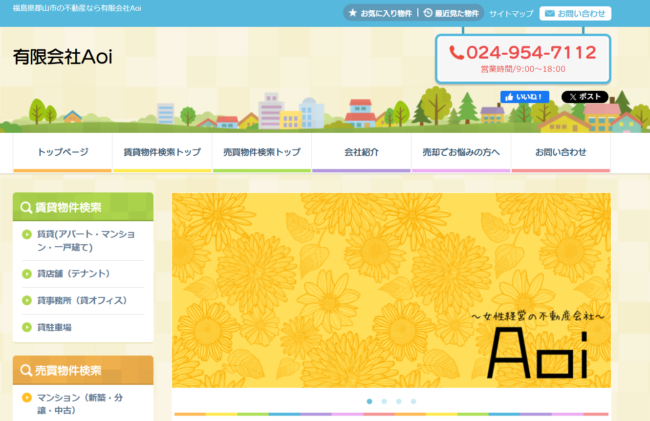Screen dimensions: 650x421
Task: Click header text 福島県郡山市の不動産なら有限会社Aoi
Action: [77, 8]
